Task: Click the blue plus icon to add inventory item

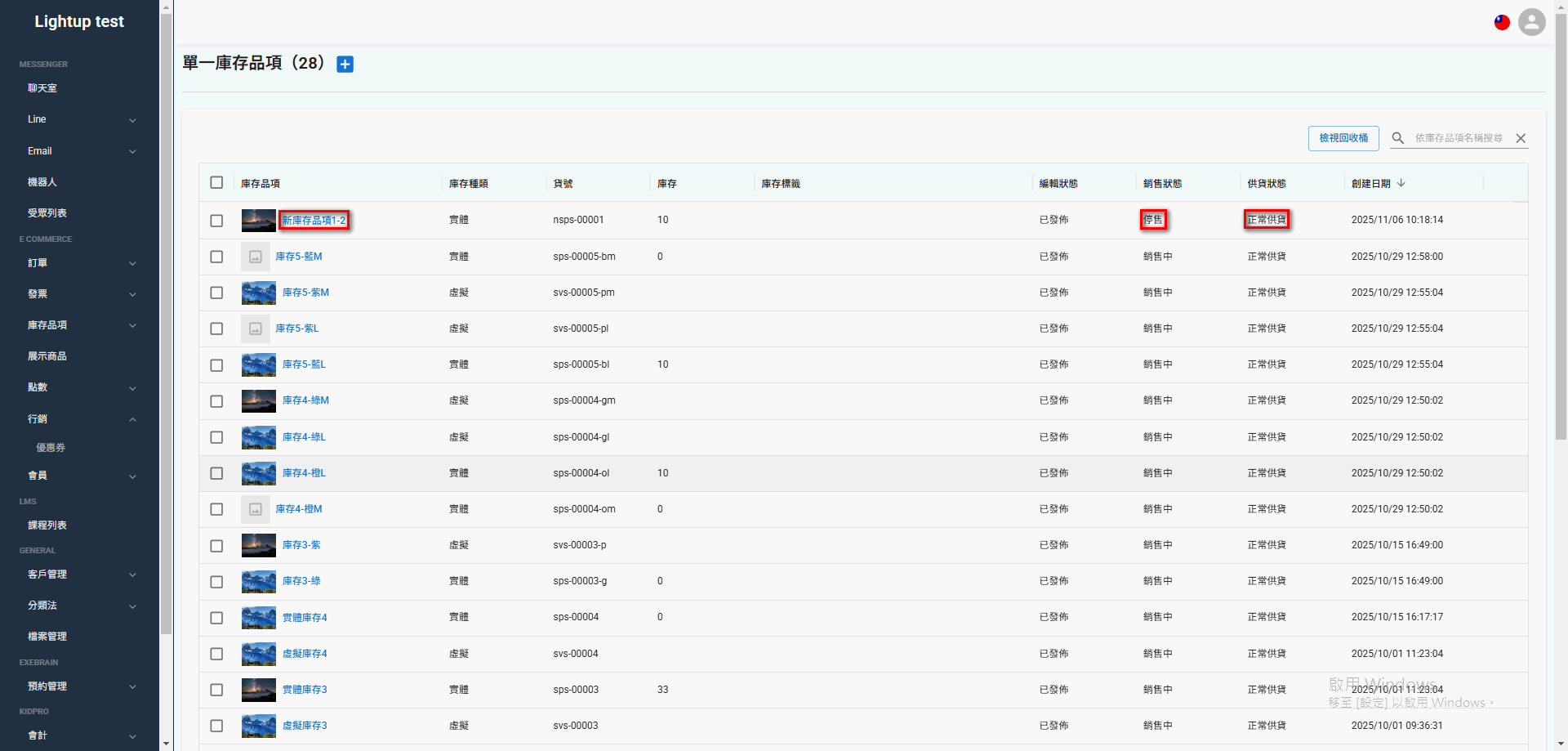Action: (345, 65)
